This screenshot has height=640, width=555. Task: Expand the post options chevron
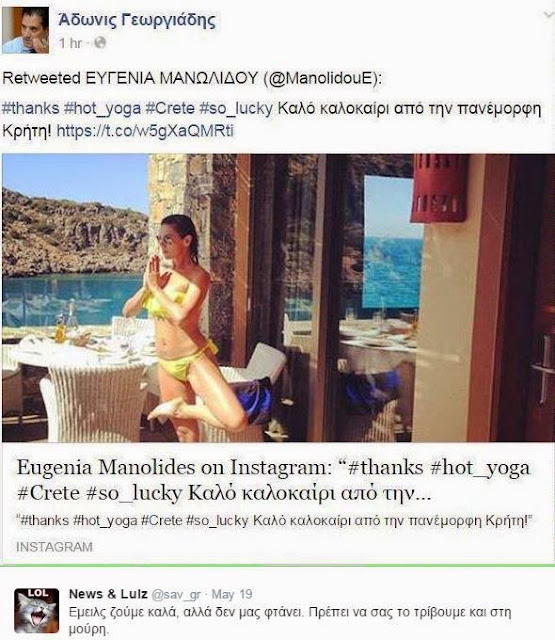(x=548, y=15)
